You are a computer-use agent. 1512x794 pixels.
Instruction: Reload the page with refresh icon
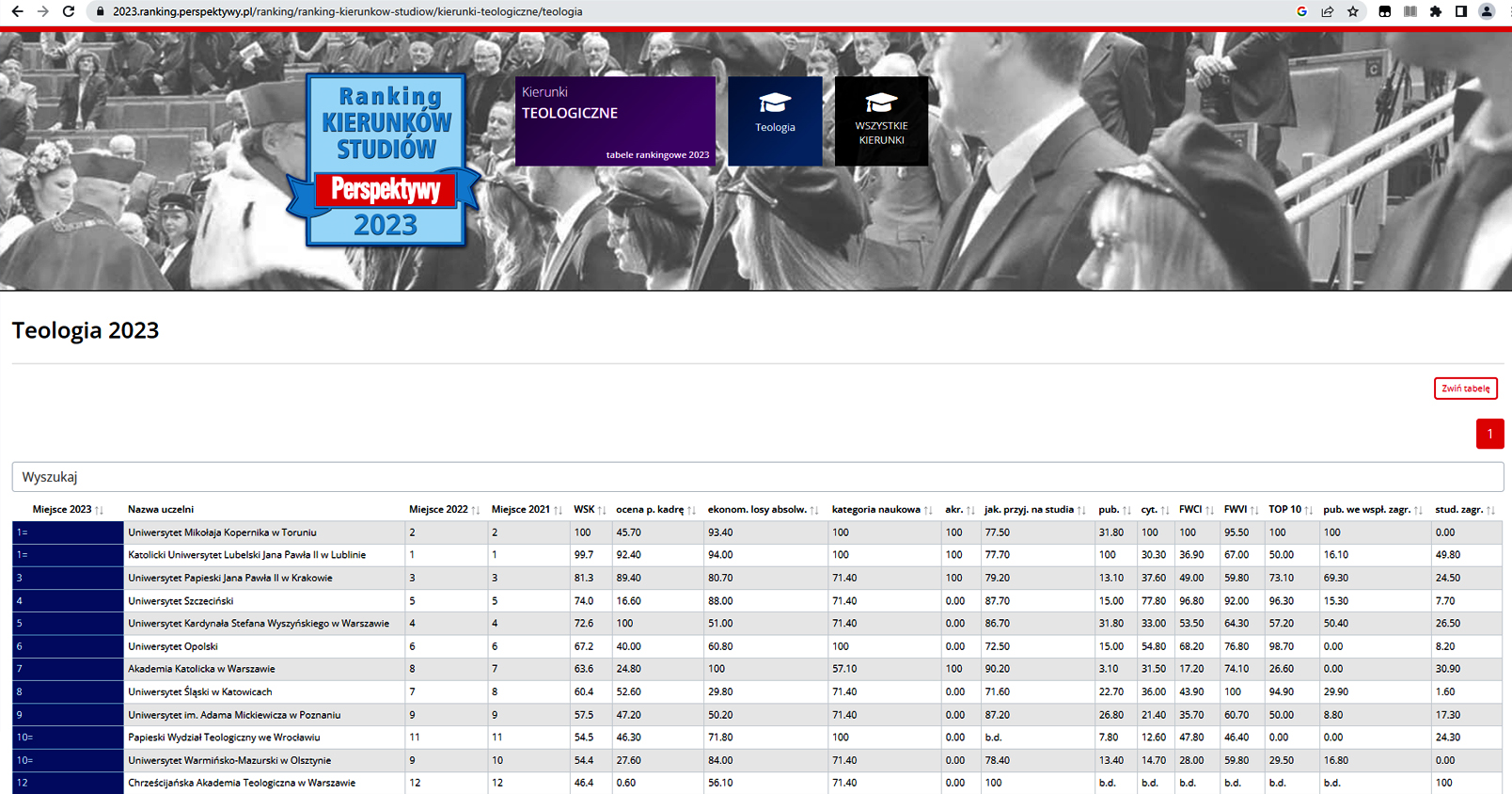coord(68,11)
